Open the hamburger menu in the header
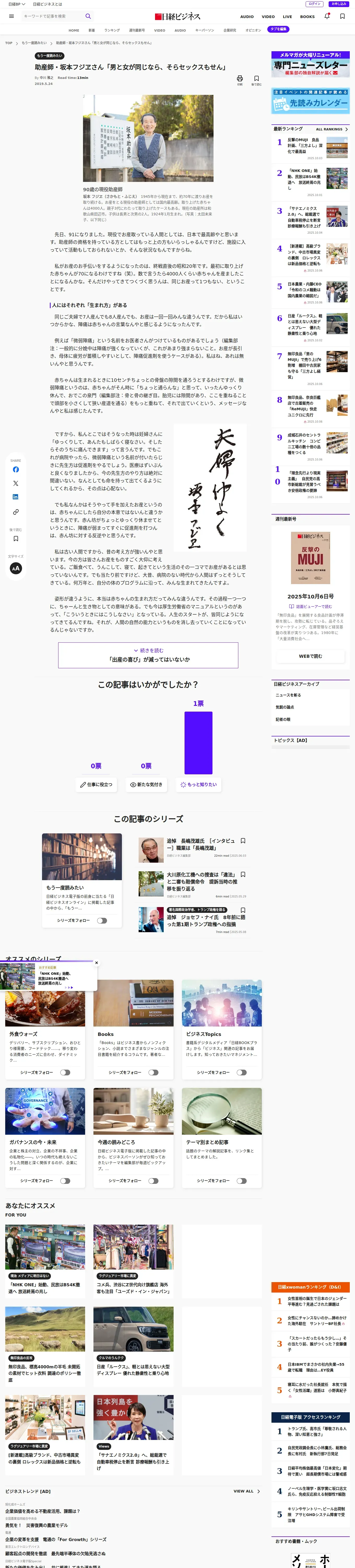 tap(11, 16)
